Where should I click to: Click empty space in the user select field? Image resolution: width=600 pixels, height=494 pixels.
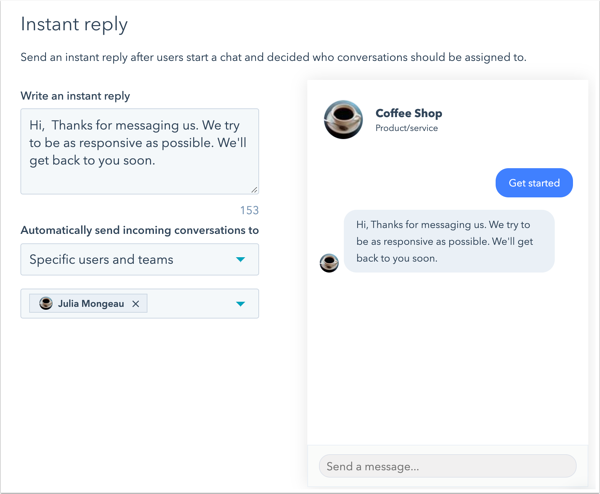click(x=190, y=304)
